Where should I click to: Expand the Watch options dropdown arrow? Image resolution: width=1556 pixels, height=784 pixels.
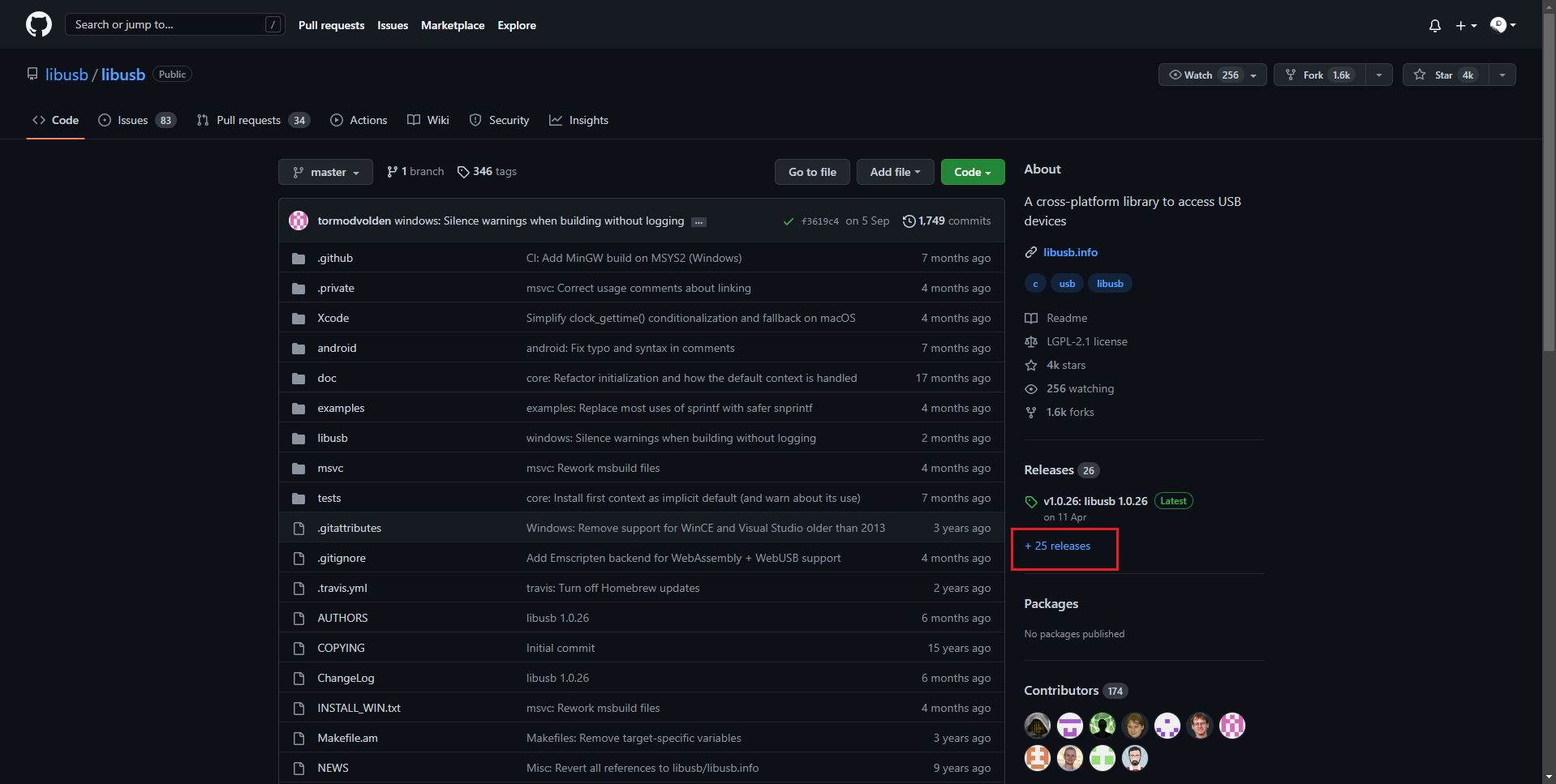pos(1254,75)
